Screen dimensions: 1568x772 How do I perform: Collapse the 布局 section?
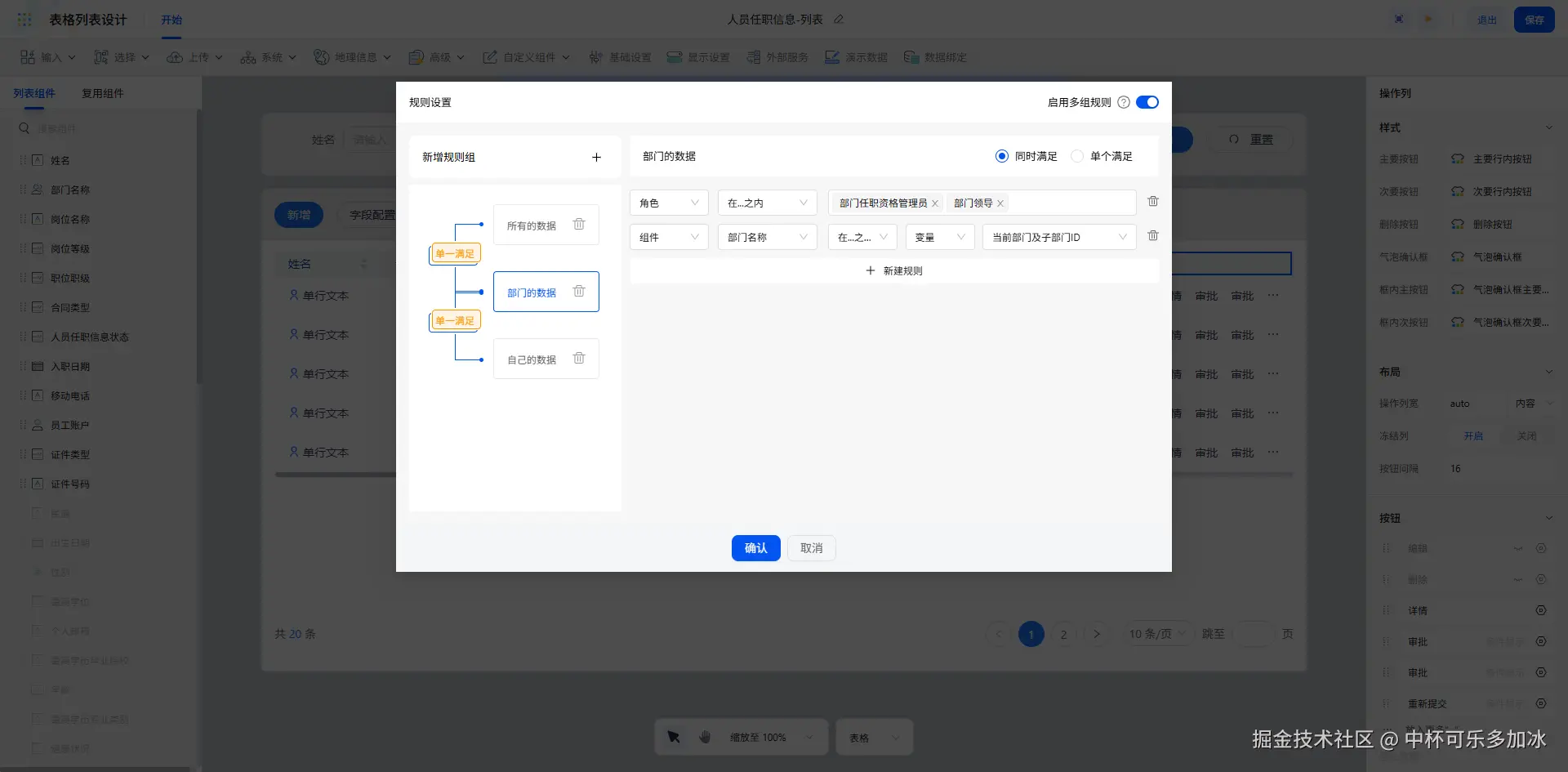[1548, 372]
